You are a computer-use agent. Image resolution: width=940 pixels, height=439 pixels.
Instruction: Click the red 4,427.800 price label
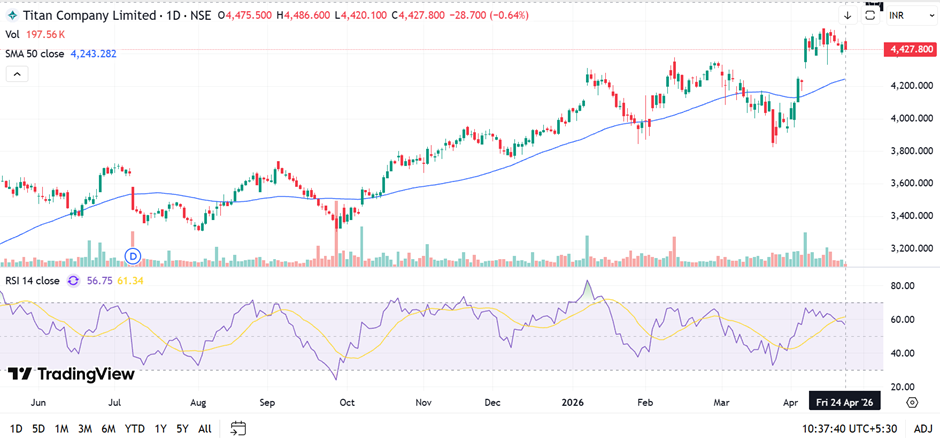coord(908,50)
